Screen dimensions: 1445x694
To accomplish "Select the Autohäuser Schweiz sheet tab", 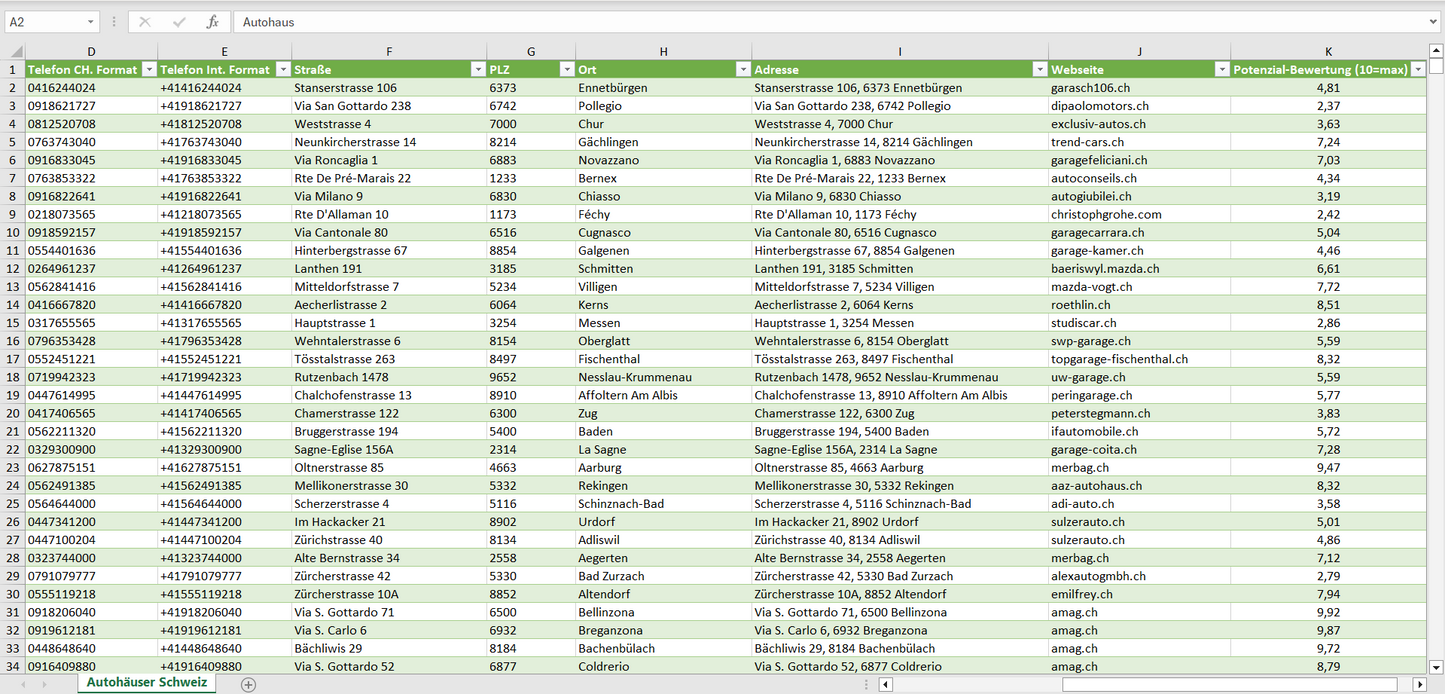I will pos(147,683).
